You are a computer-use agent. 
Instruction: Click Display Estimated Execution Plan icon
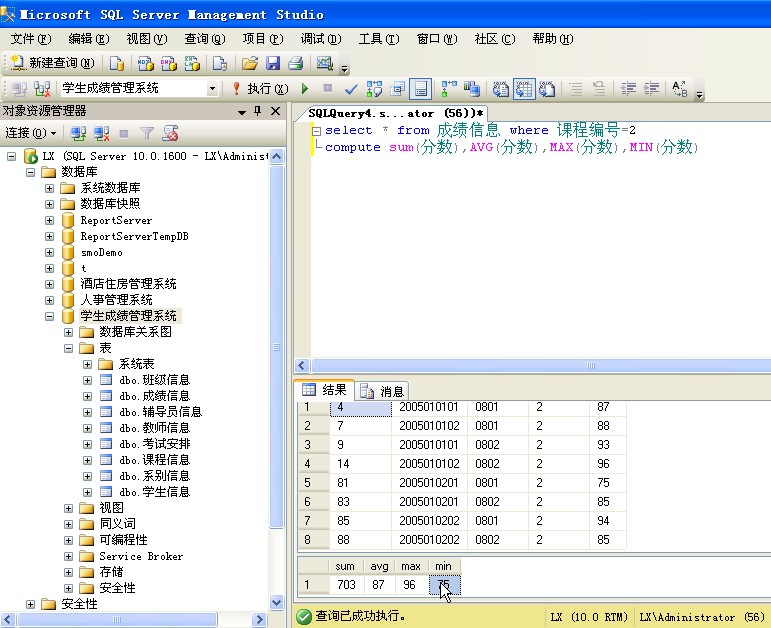pyautogui.click(x=374, y=89)
